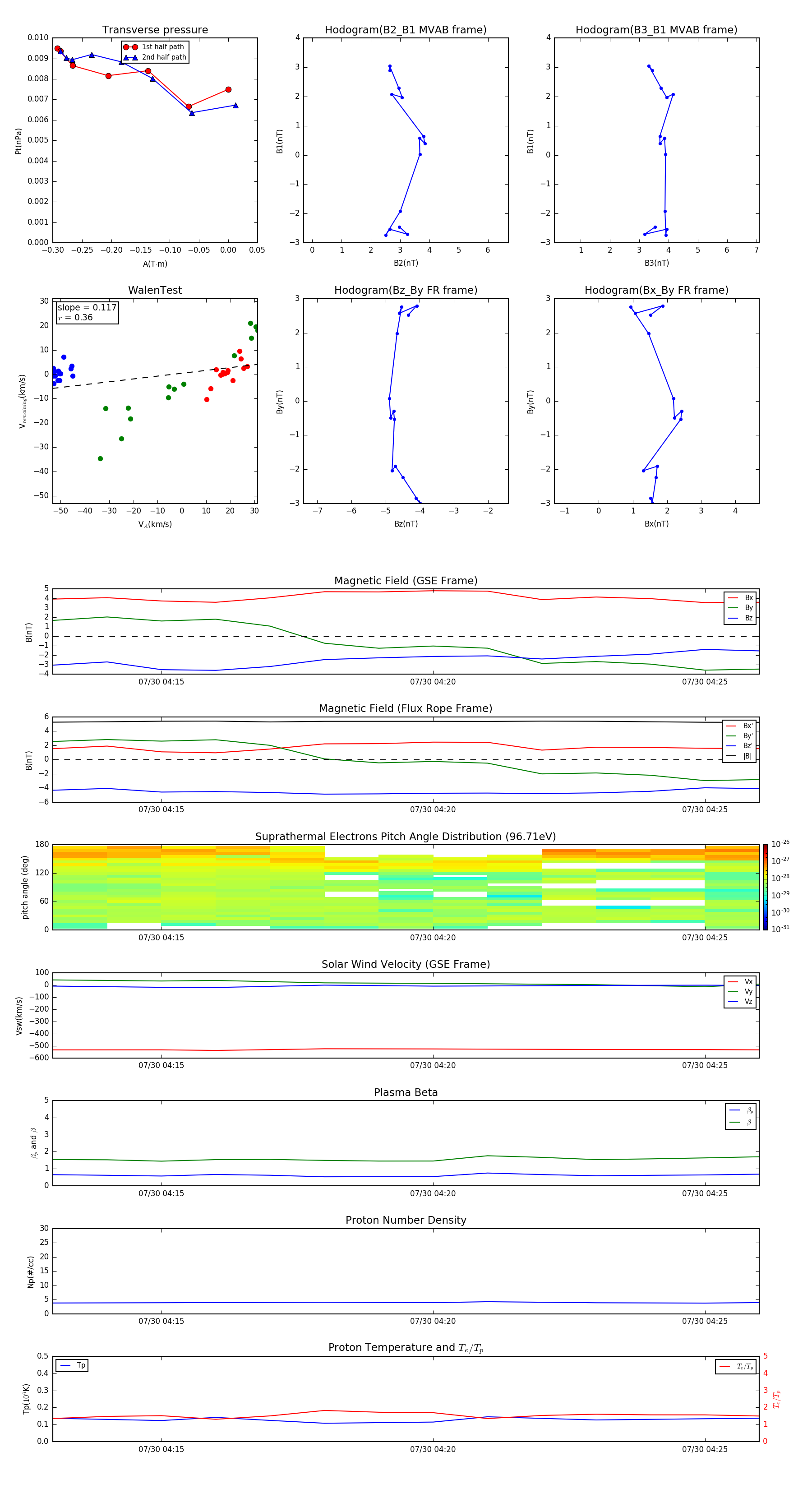Viewport: 812px width, 1489px height.
Task: Click the 'Vx' legend entry
Action: pos(740,981)
